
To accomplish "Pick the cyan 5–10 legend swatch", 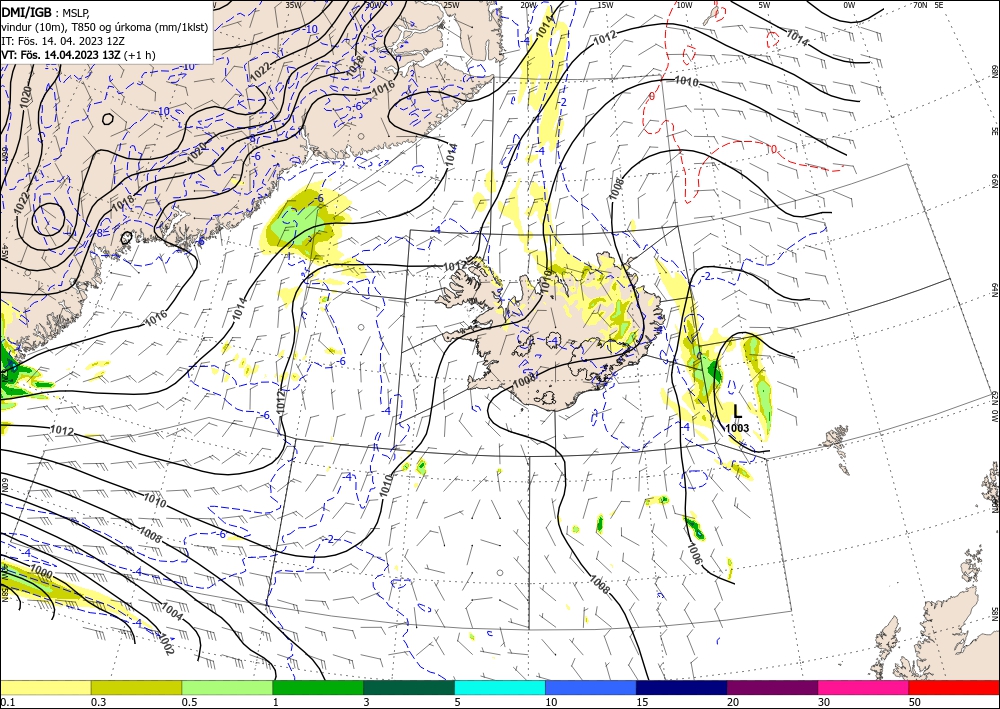I will [x=500, y=688].
